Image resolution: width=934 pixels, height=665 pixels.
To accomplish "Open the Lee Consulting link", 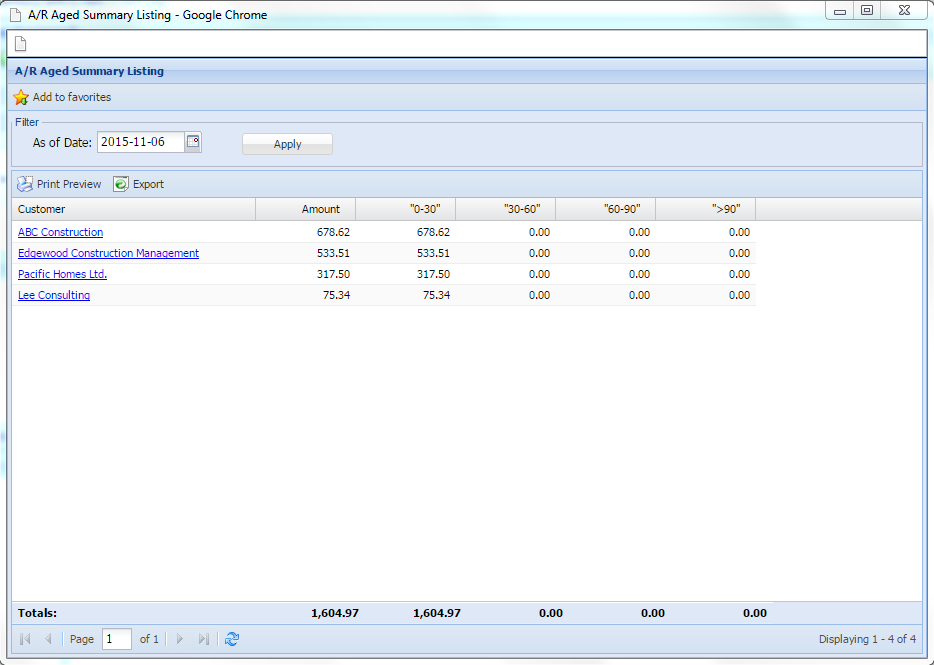I will (x=54, y=295).
